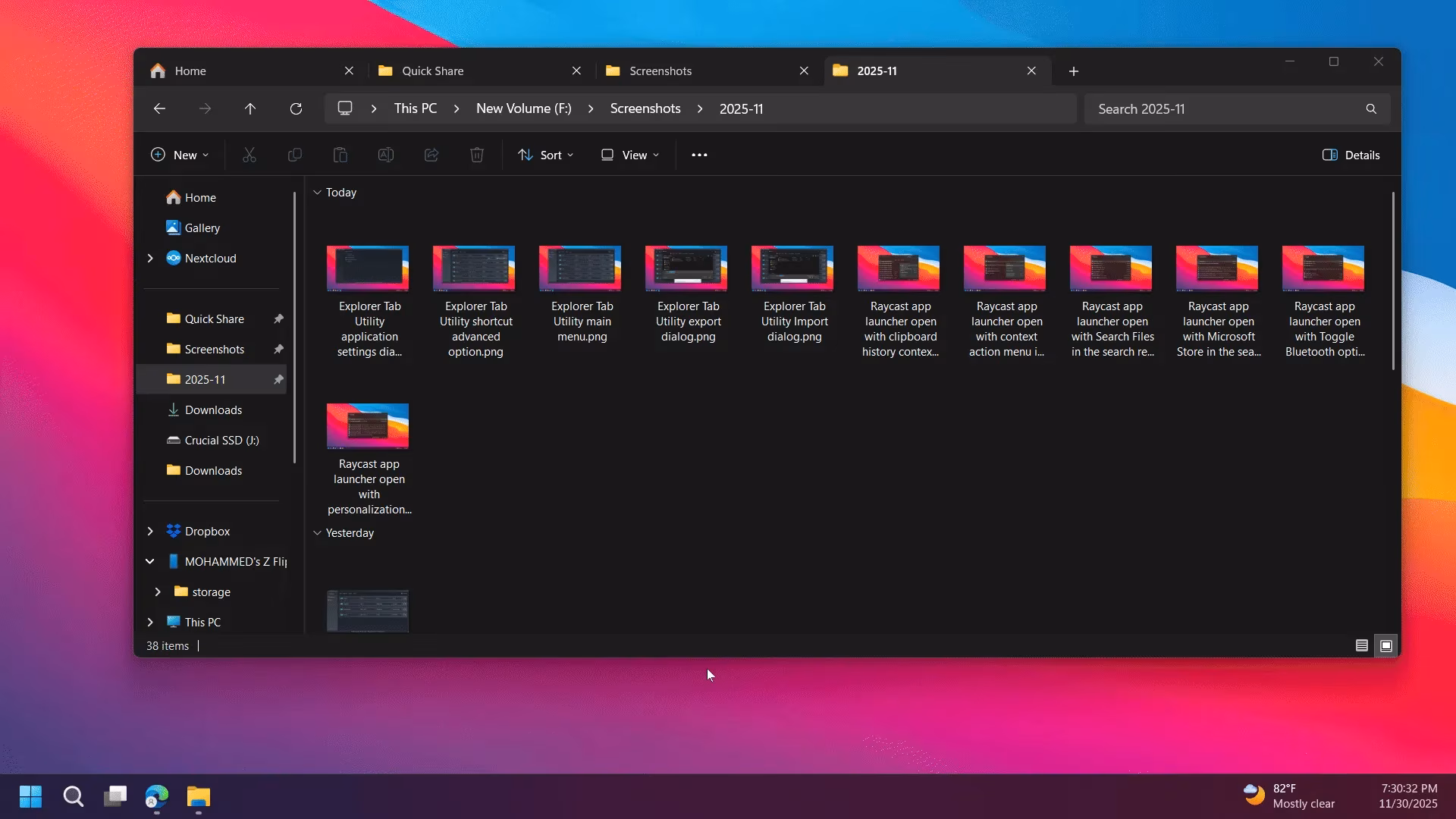The image size is (1456, 819).
Task: Open Home in the sidebar
Action: coord(200,197)
